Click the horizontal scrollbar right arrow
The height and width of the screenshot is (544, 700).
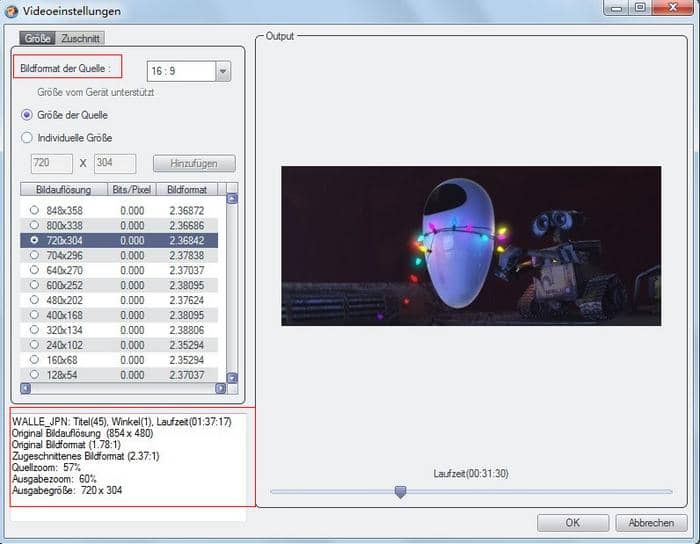pyautogui.click(x=221, y=389)
